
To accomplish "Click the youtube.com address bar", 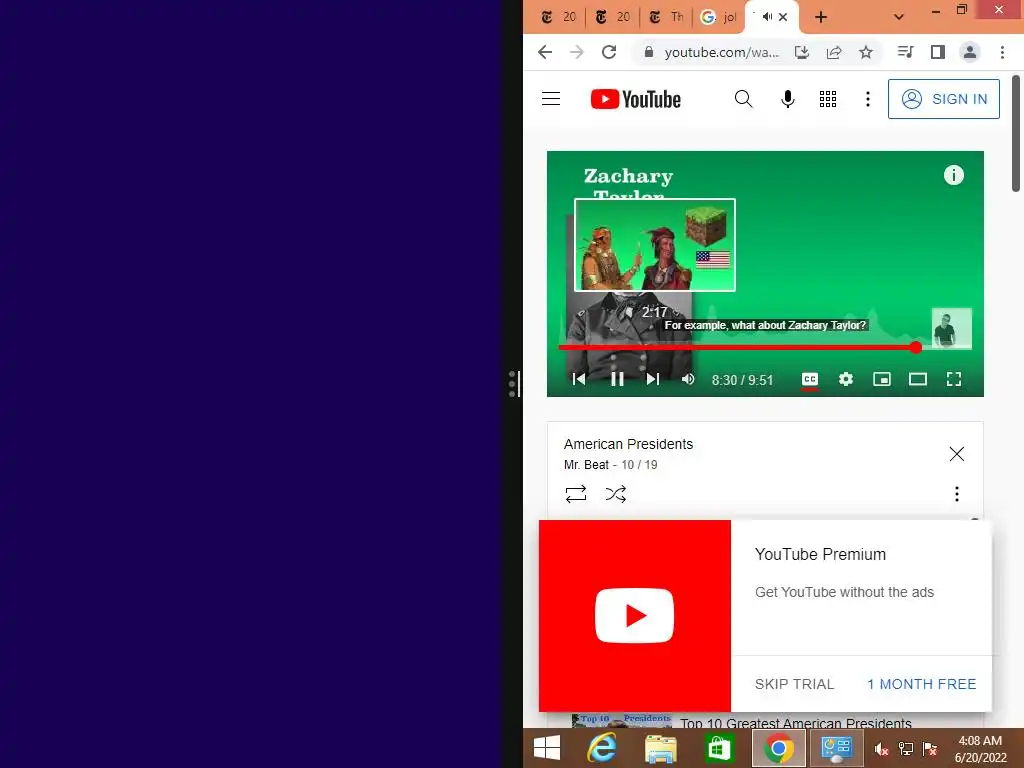I will (x=721, y=52).
